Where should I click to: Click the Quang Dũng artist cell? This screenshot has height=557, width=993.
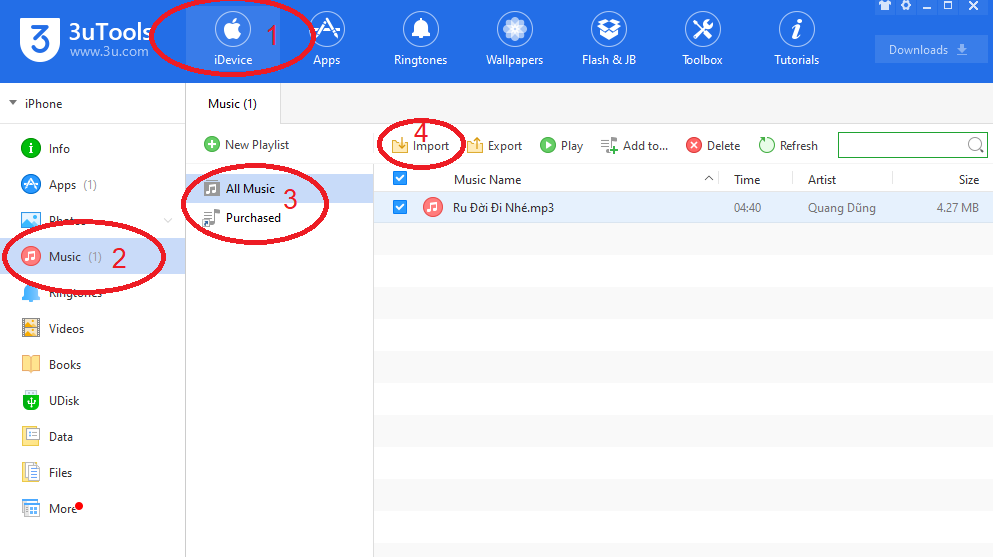842,208
